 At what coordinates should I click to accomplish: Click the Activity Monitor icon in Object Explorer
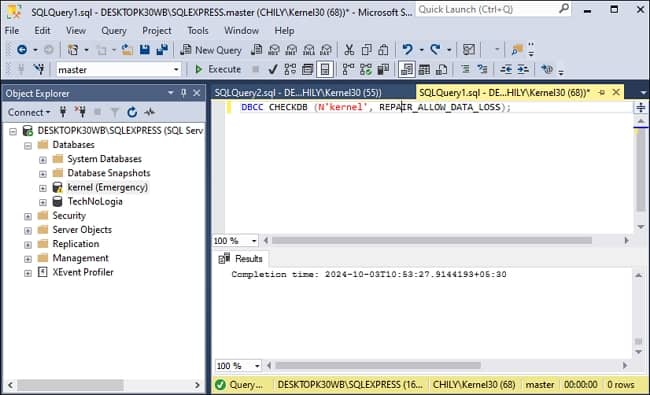coord(150,112)
